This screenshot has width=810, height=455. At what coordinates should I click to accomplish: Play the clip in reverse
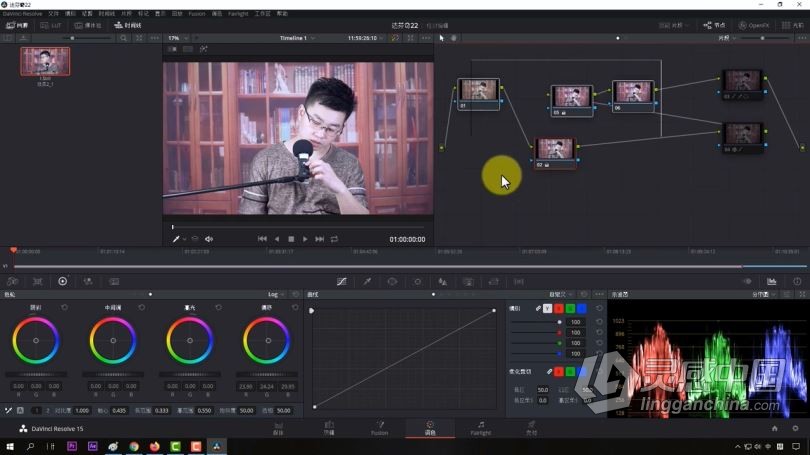click(277, 239)
